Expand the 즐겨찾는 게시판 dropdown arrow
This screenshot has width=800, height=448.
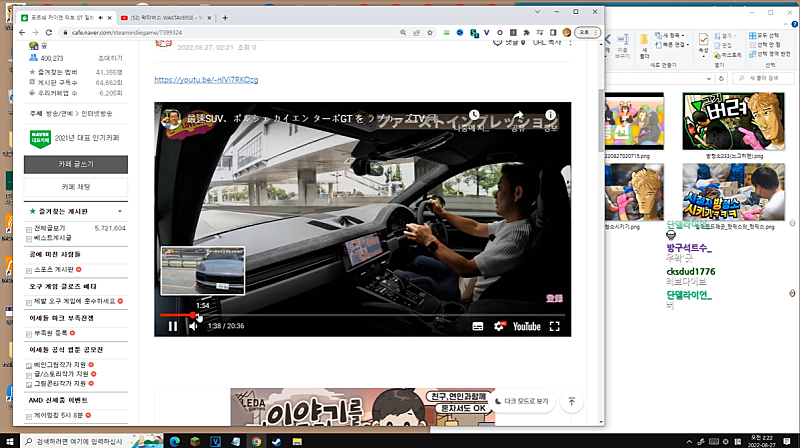click(x=120, y=212)
